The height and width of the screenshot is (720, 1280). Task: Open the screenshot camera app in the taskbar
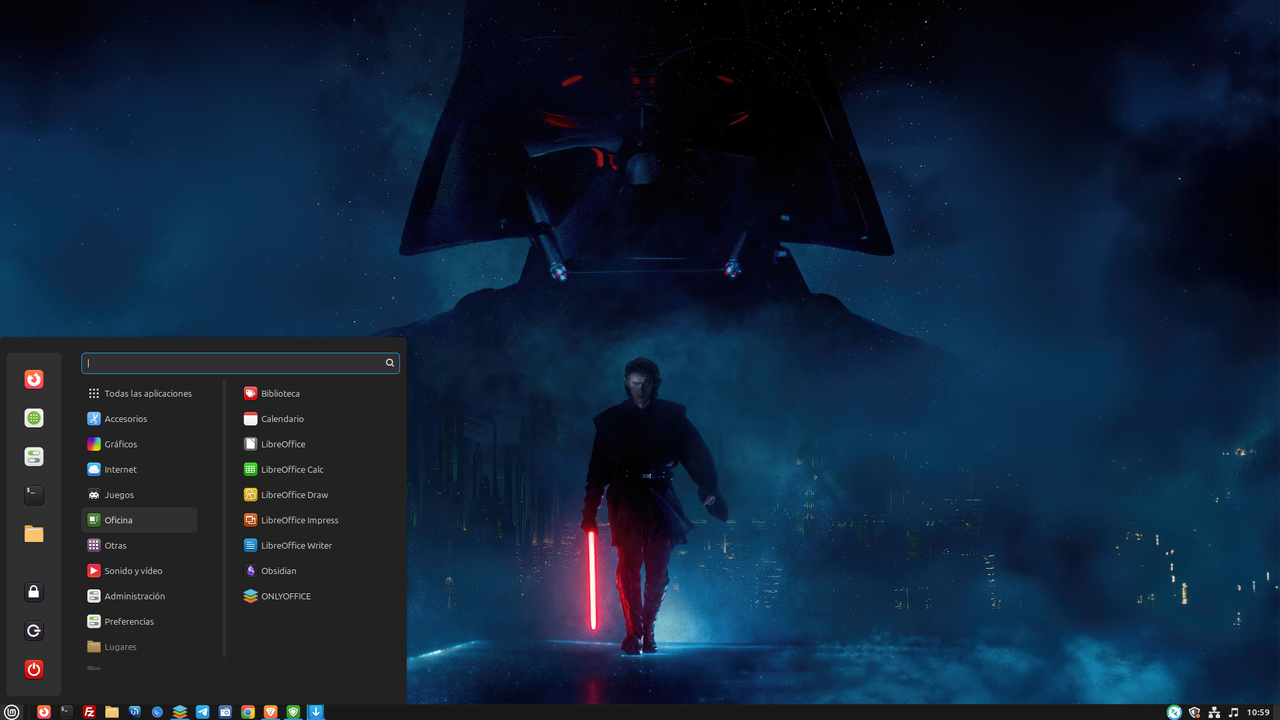225,712
